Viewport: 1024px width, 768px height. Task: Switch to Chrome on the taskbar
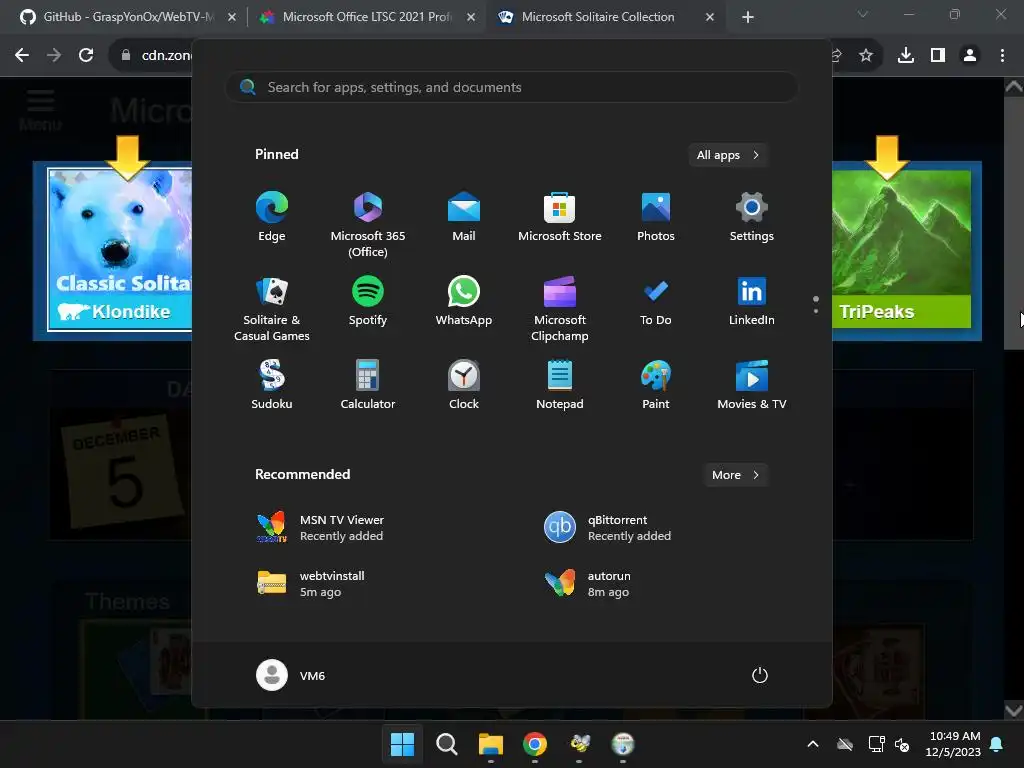[535, 744]
